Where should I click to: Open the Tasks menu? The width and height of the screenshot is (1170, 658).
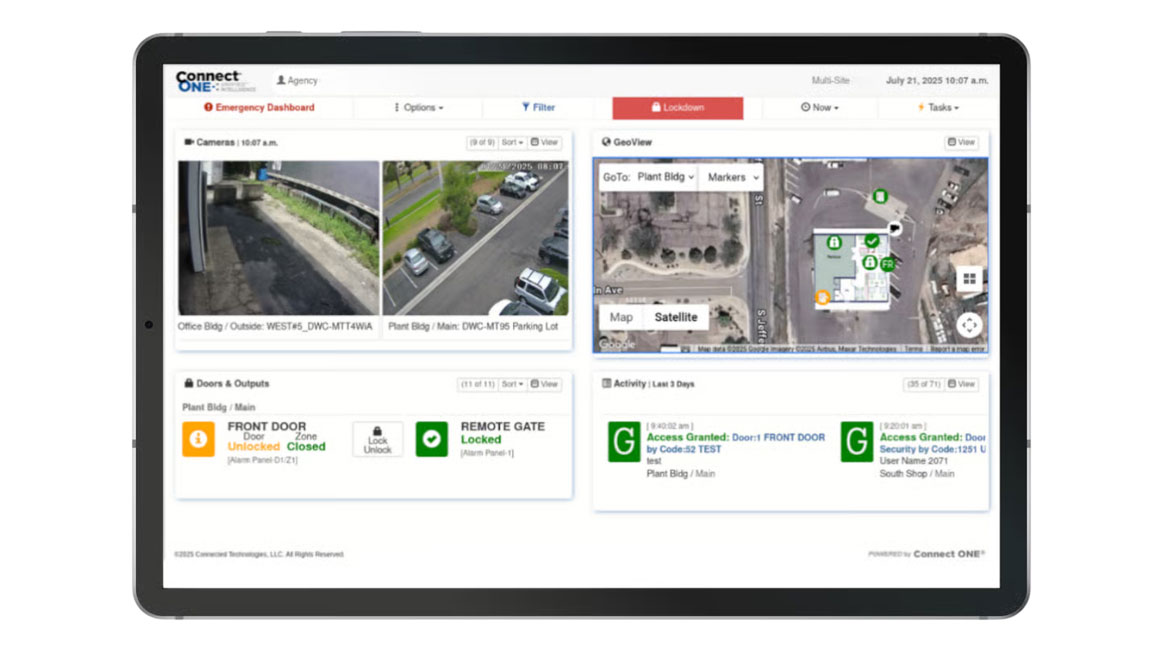[938, 107]
